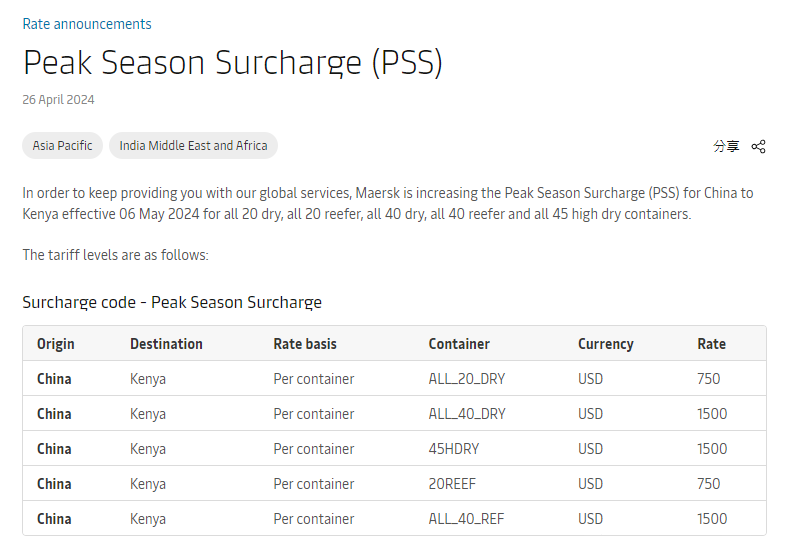The height and width of the screenshot is (554, 795).
Task: Select the ALL_20_DRY container cell
Action: point(466,379)
